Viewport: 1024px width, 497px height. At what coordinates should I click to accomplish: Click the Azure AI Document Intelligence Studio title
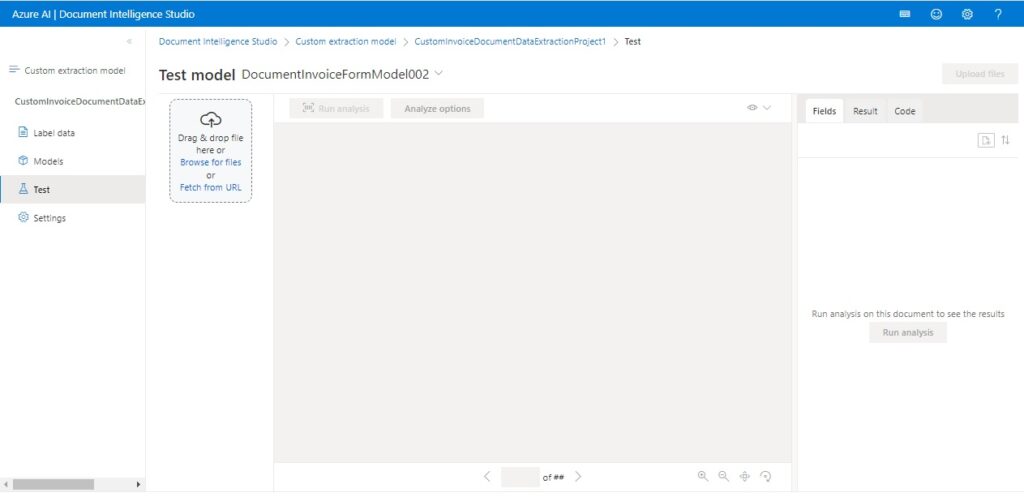point(103,14)
